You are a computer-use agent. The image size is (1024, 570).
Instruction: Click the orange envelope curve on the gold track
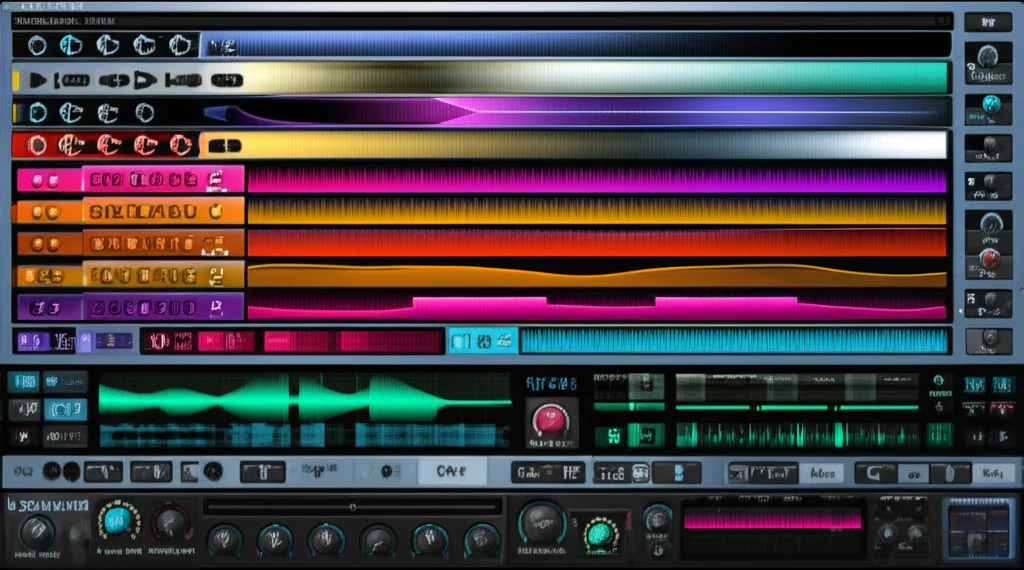click(597, 276)
